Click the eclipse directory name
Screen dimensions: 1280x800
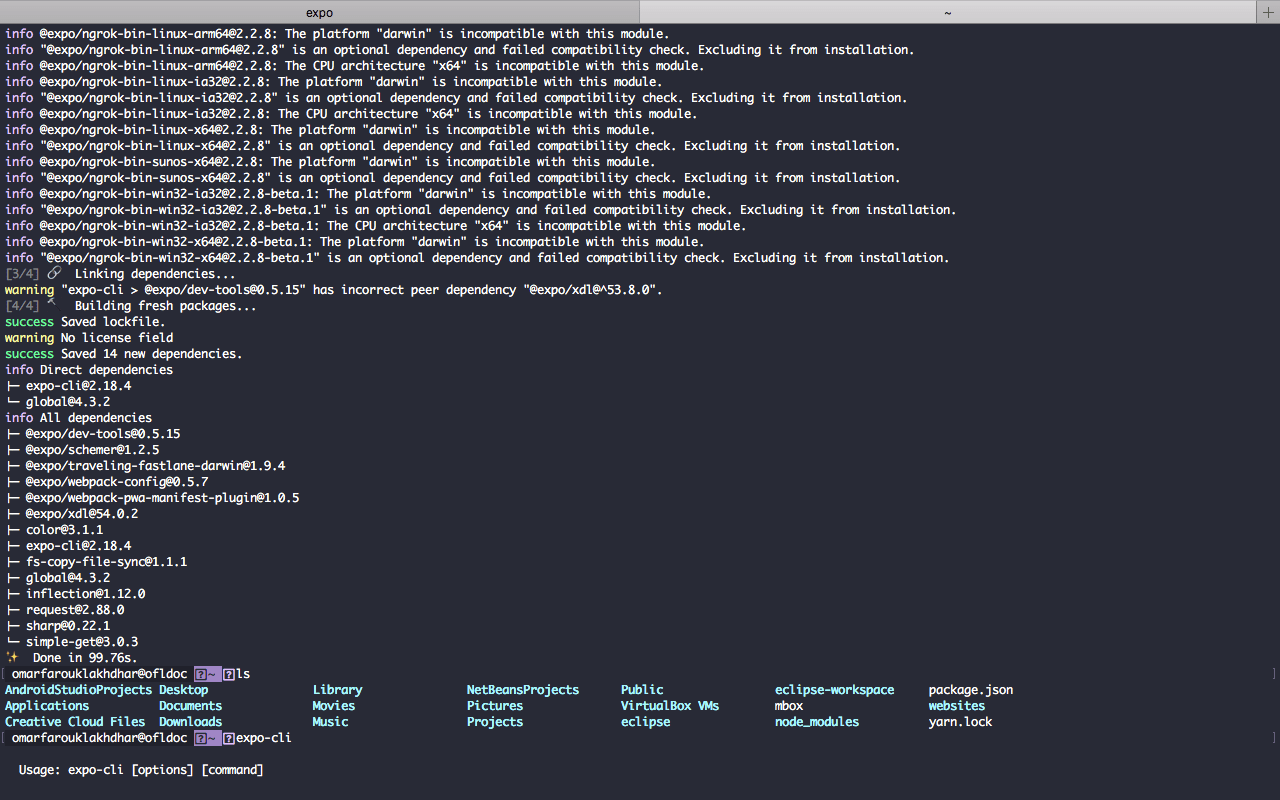[646, 722]
